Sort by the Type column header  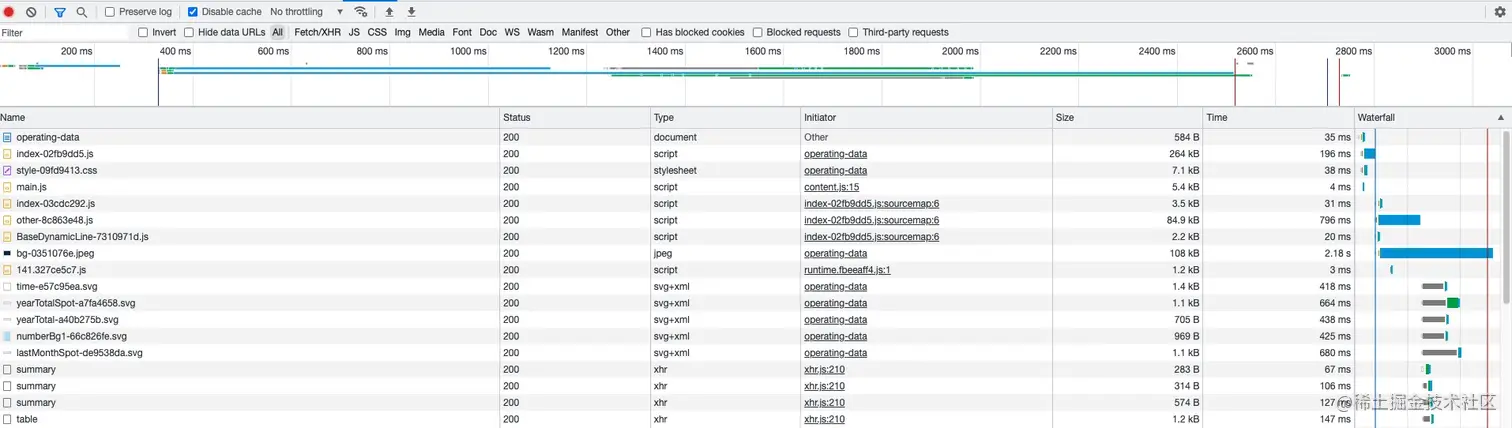coord(726,117)
